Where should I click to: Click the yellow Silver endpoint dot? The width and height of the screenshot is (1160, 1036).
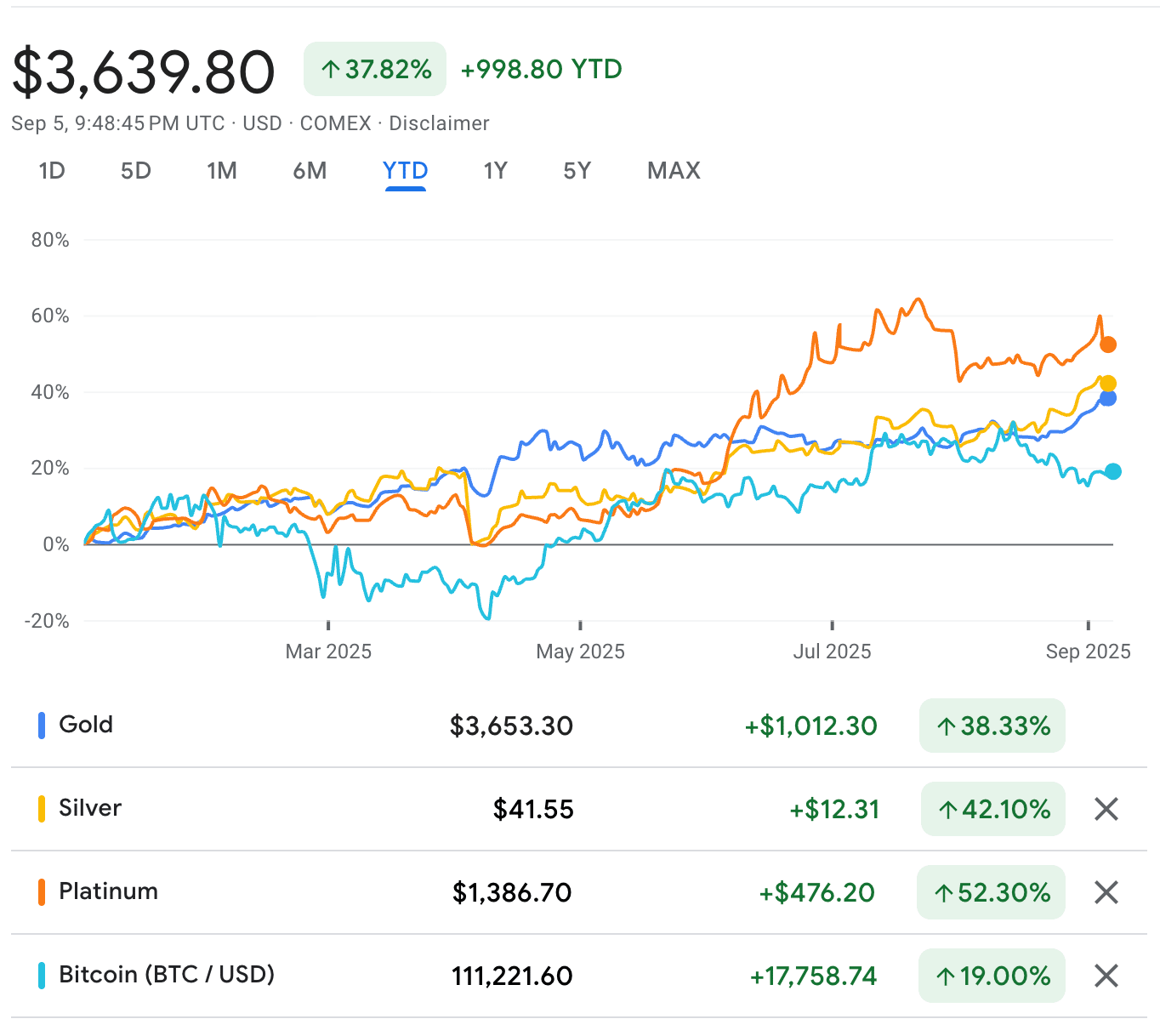(x=1108, y=384)
